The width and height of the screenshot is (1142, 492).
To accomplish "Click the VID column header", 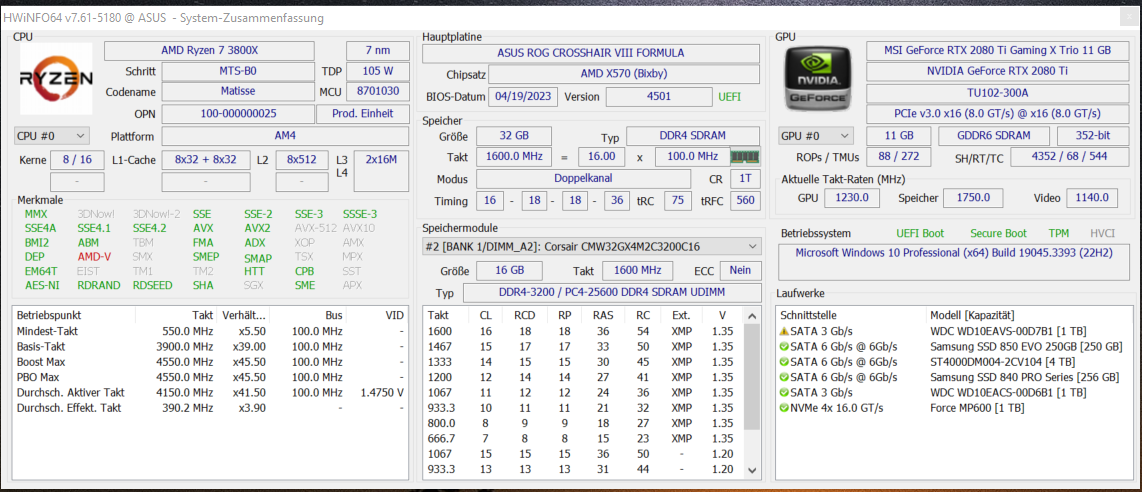I will pyautogui.click(x=377, y=316).
